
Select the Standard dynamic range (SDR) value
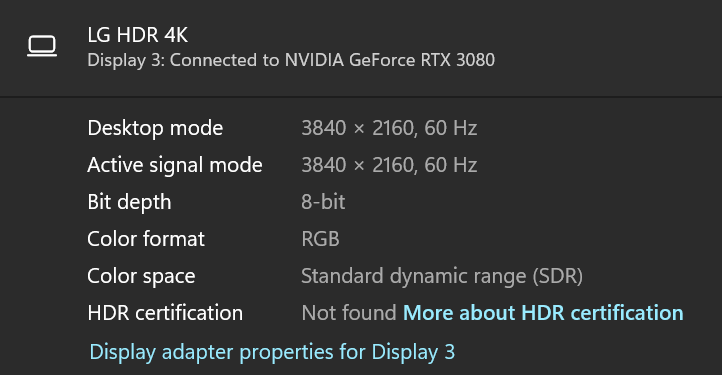point(442,276)
